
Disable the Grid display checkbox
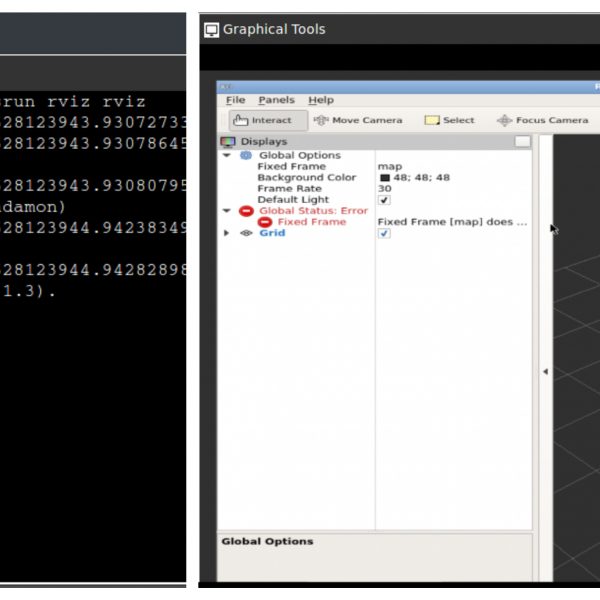[384, 233]
